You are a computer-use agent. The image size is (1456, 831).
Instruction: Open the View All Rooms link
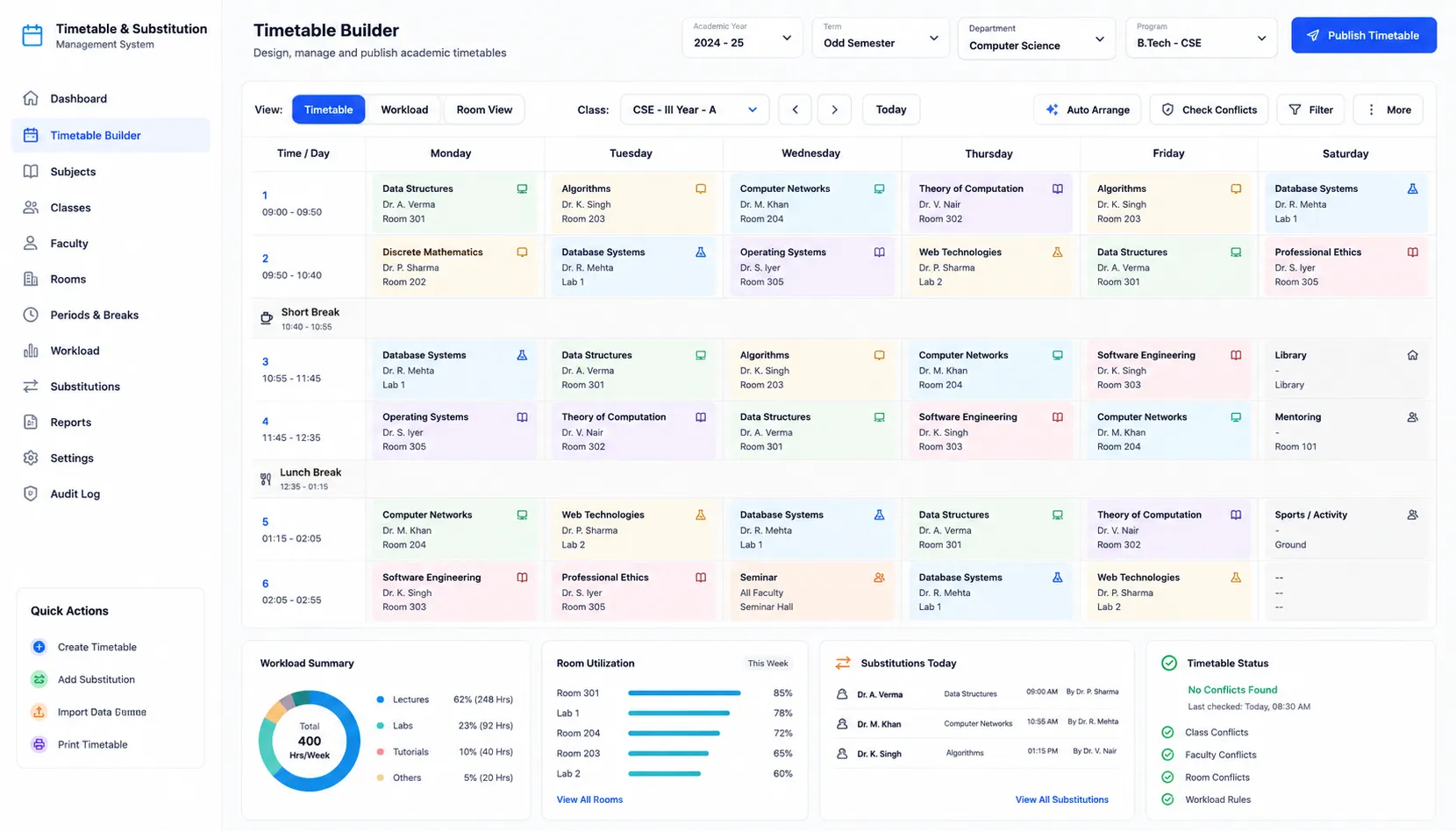click(589, 799)
